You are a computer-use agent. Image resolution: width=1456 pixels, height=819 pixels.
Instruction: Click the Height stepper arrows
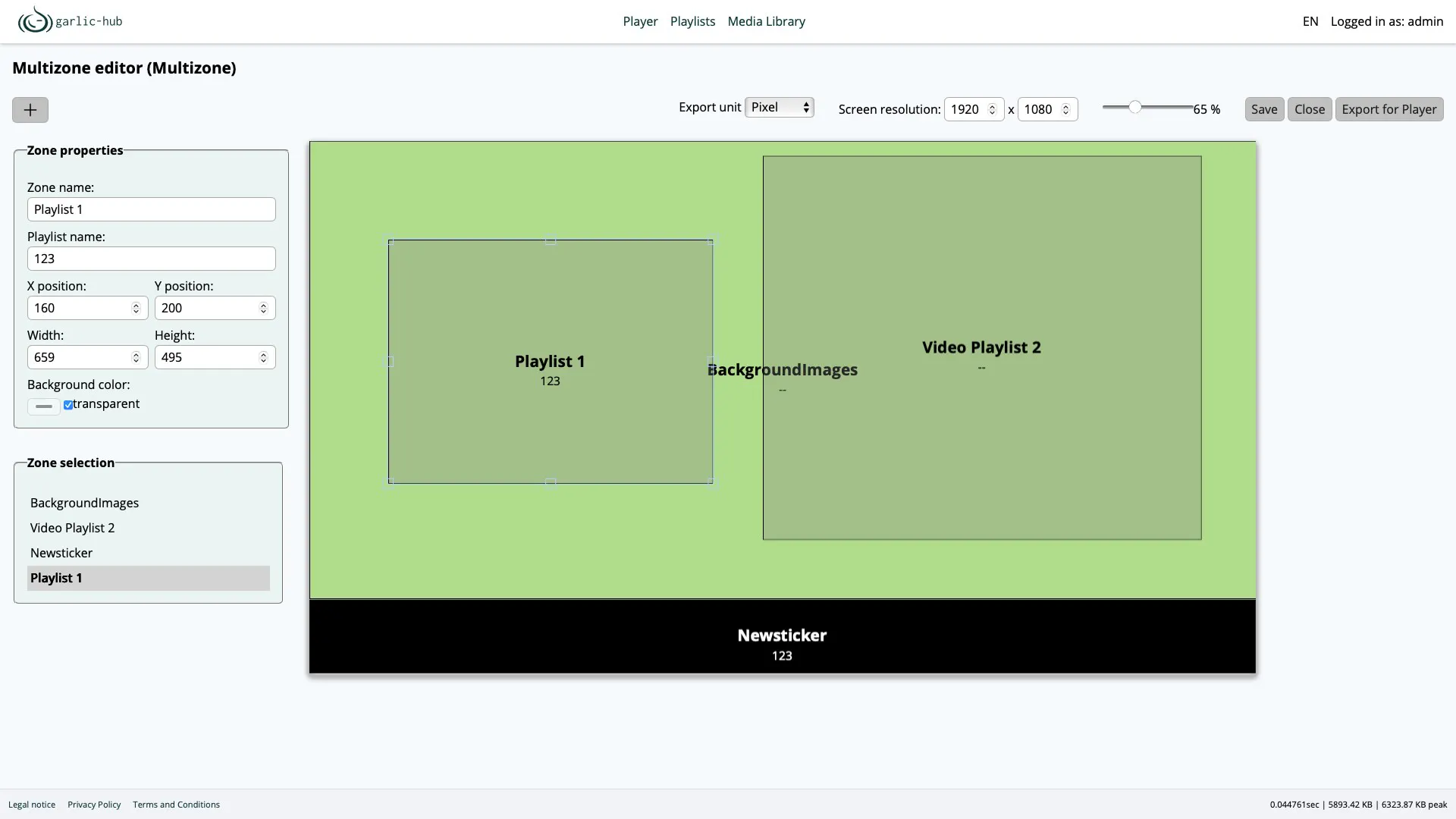tap(263, 357)
